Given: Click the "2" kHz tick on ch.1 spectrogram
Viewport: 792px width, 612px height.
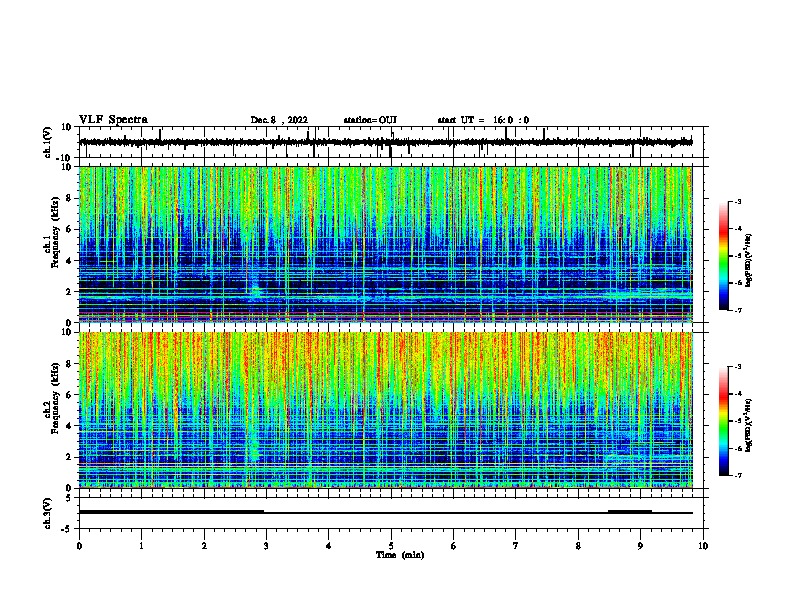Looking at the screenshot, I should coord(69,292).
